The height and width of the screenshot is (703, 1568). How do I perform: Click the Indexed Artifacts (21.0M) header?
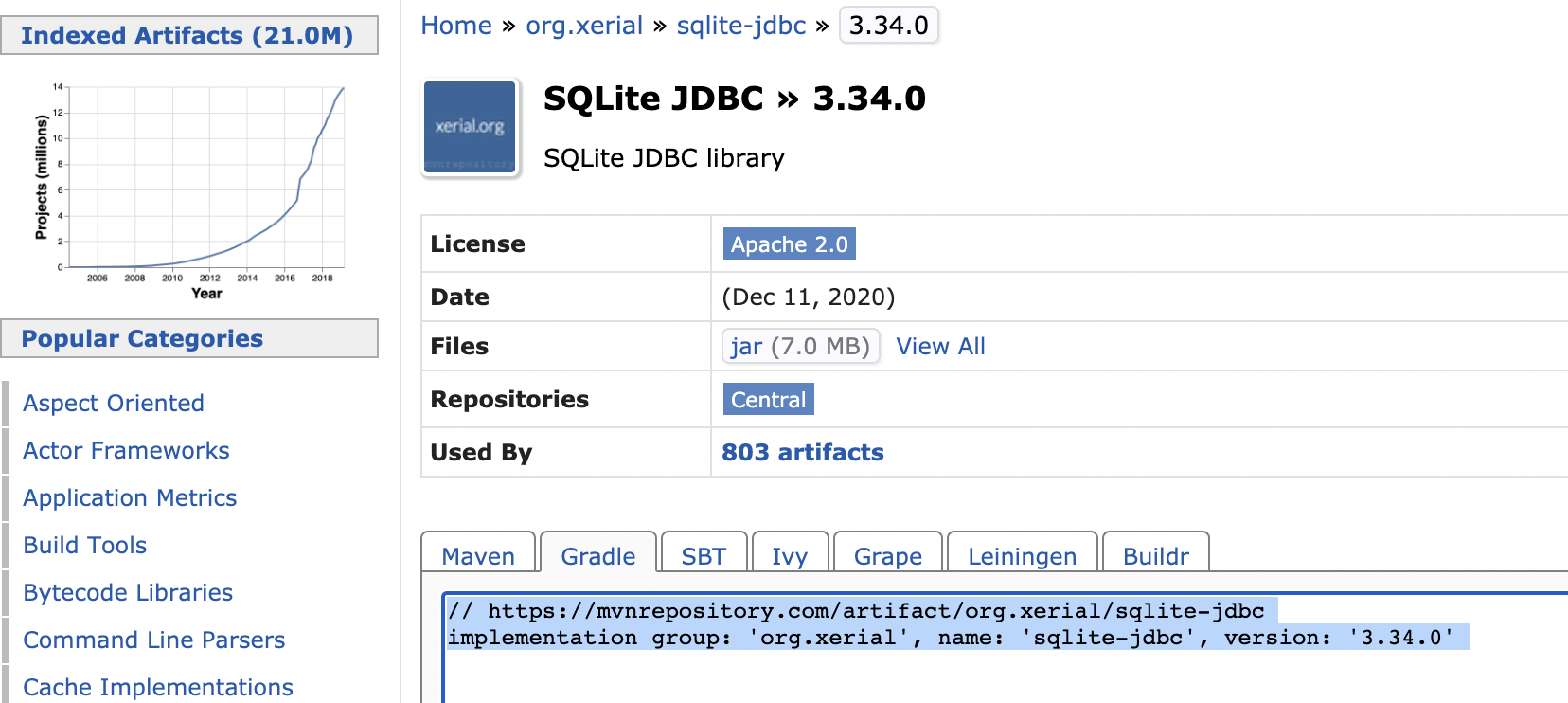tap(189, 35)
